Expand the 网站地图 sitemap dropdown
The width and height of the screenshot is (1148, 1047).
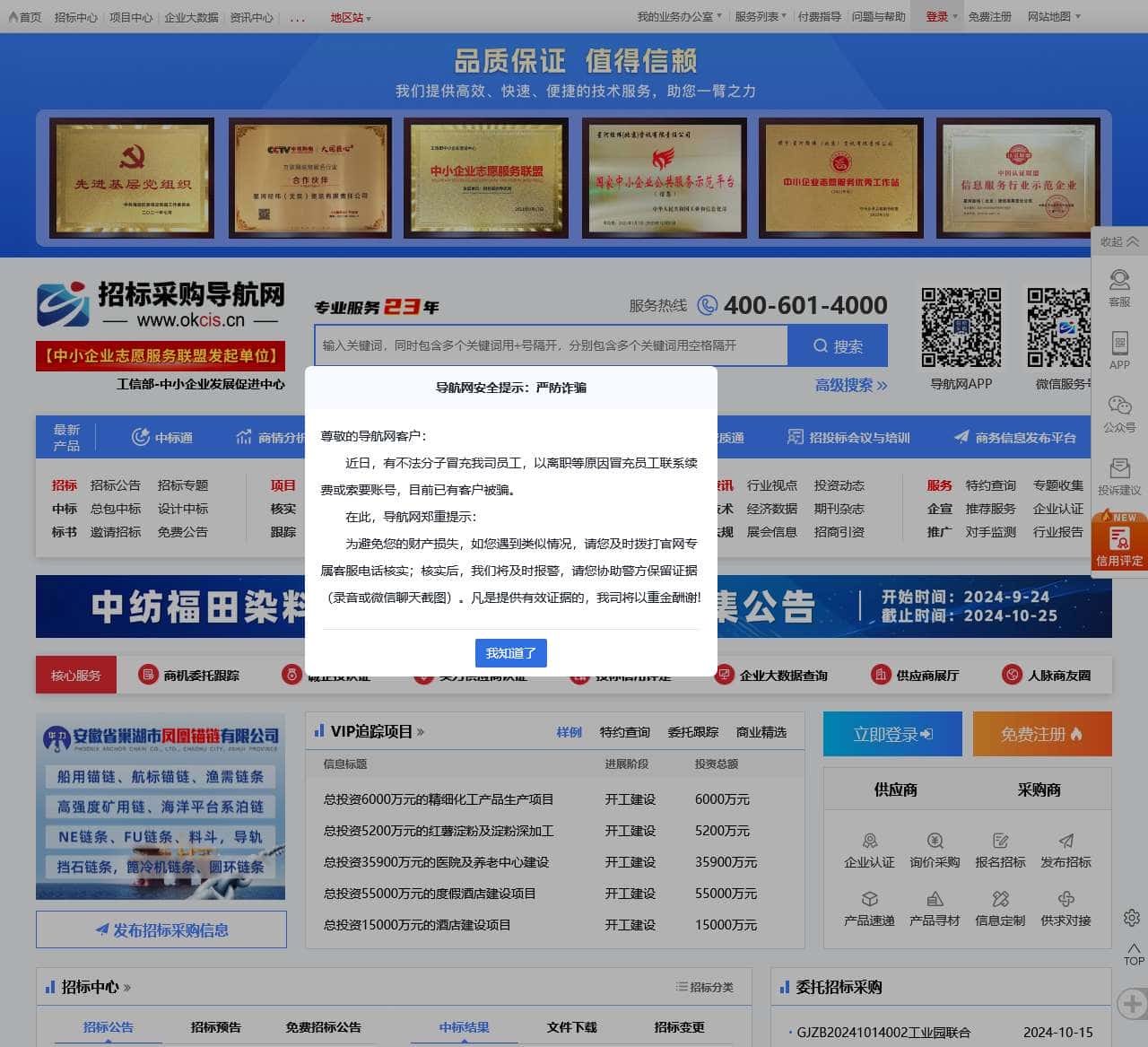[x=1054, y=17]
